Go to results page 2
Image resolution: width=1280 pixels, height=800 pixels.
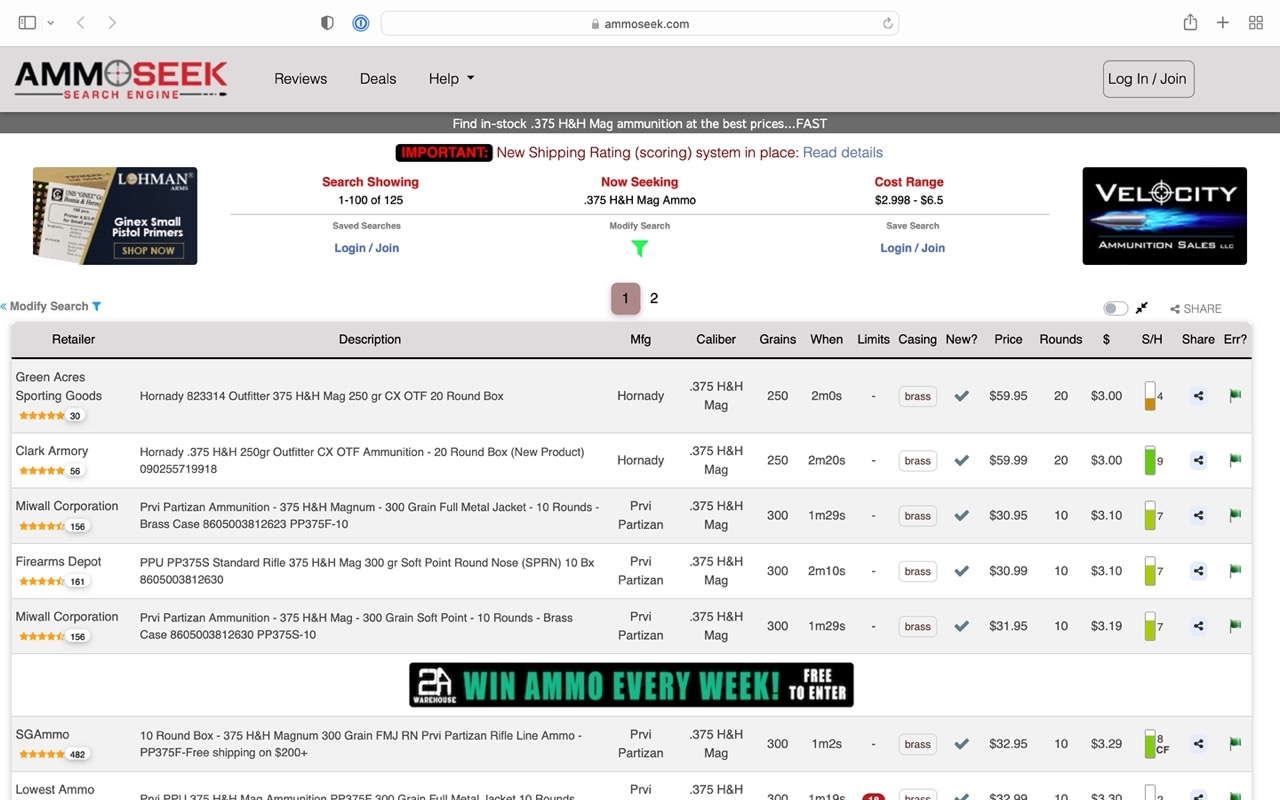(654, 298)
